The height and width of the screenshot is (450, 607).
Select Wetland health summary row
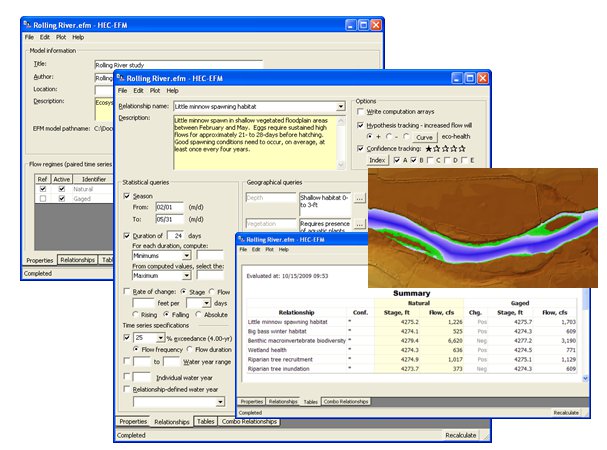tap(412, 350)
